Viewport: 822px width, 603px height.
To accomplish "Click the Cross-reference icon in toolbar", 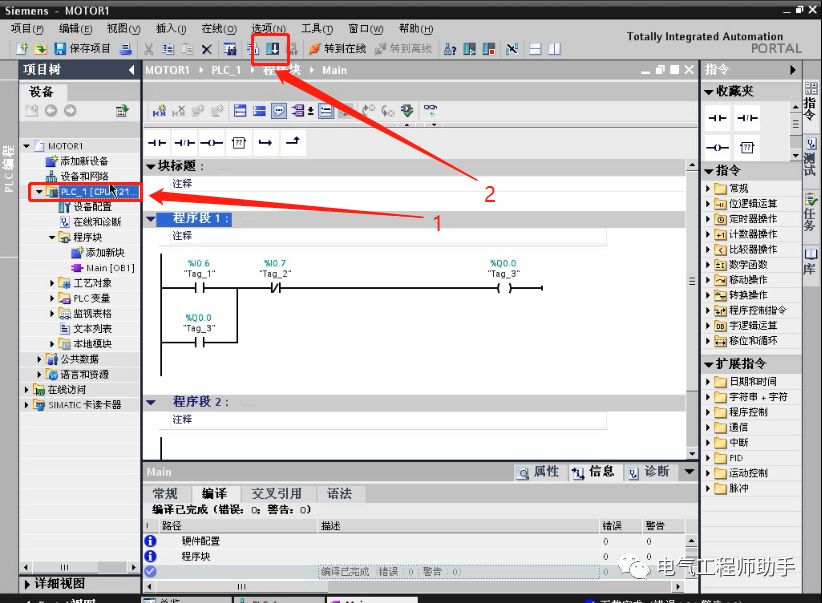I will [512, 49].
